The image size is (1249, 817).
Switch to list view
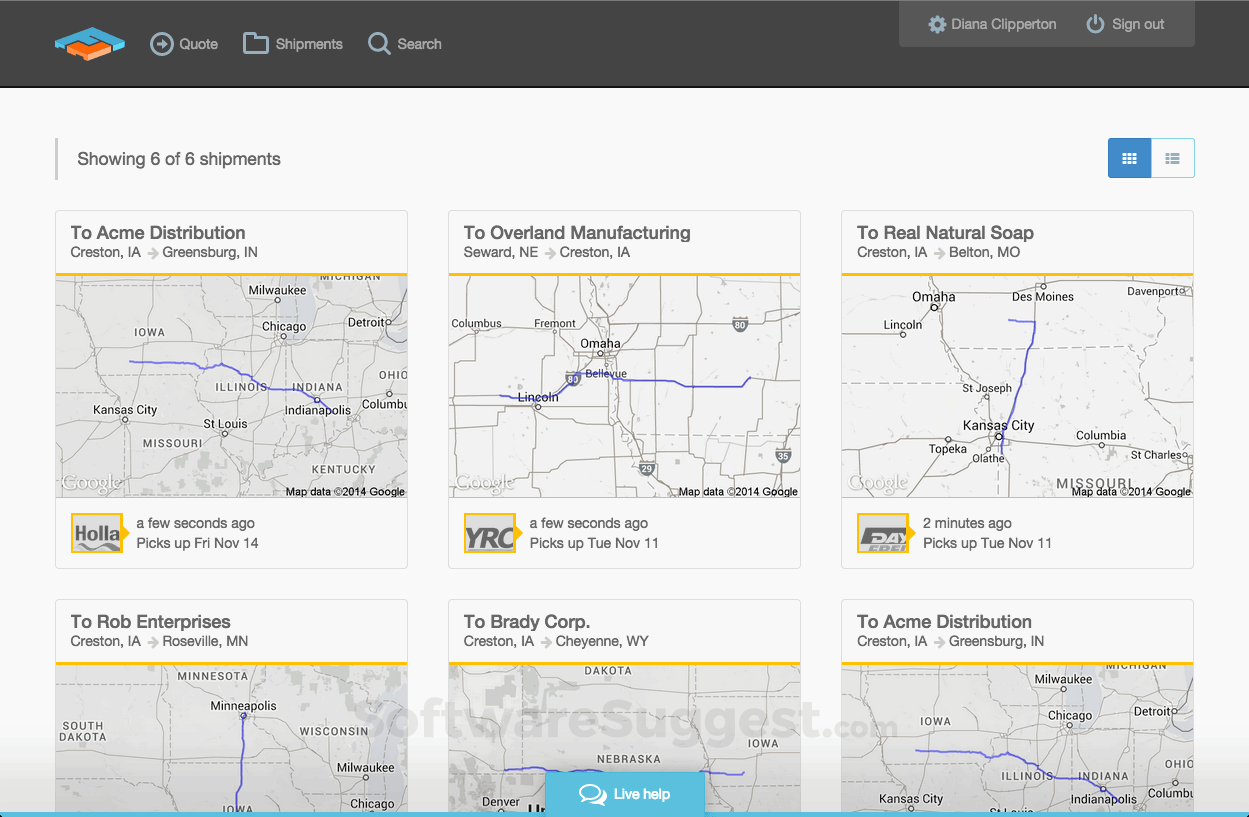click(1172, 157)
